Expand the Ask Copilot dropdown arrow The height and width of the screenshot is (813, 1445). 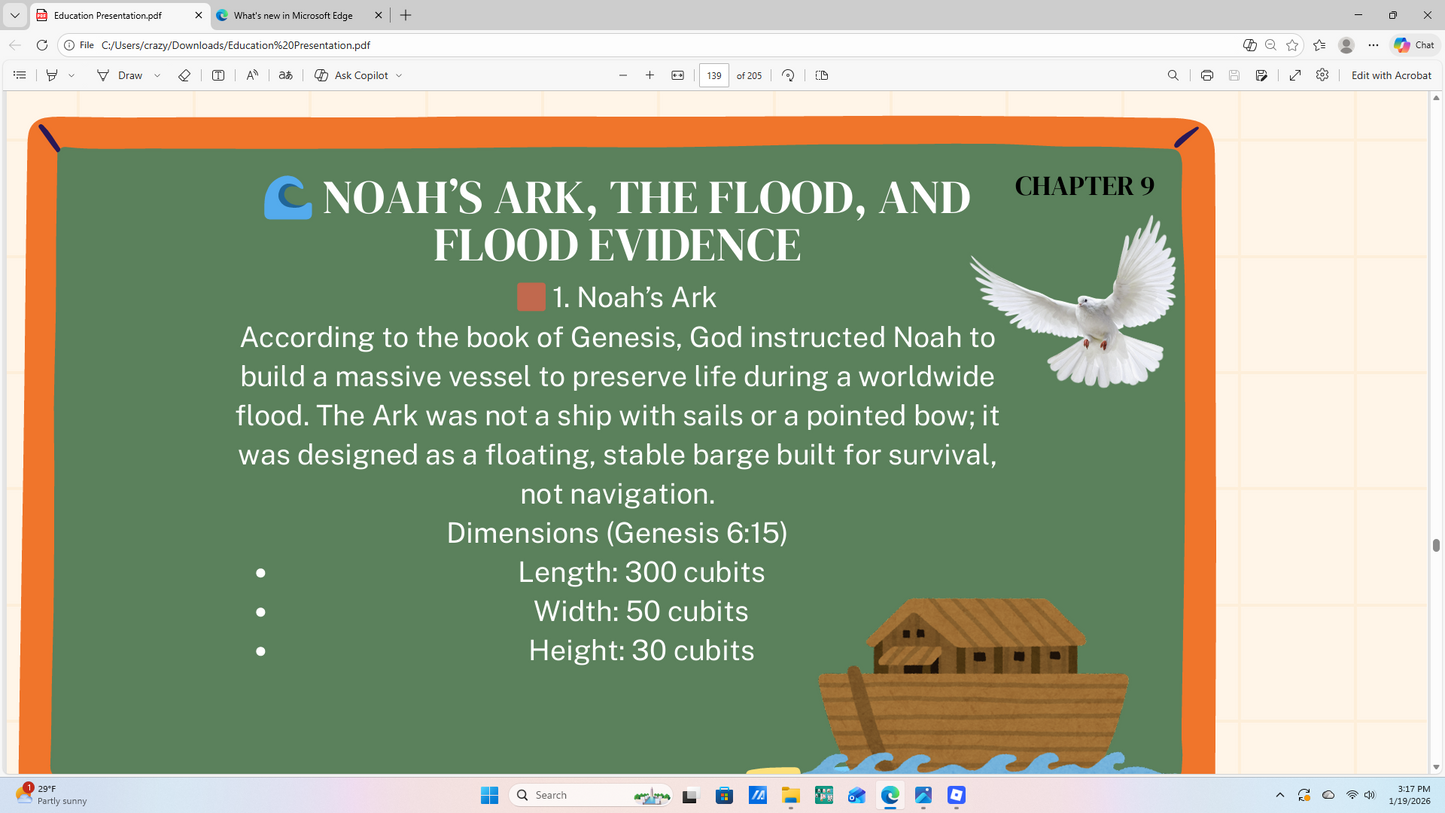pos(399,75)
